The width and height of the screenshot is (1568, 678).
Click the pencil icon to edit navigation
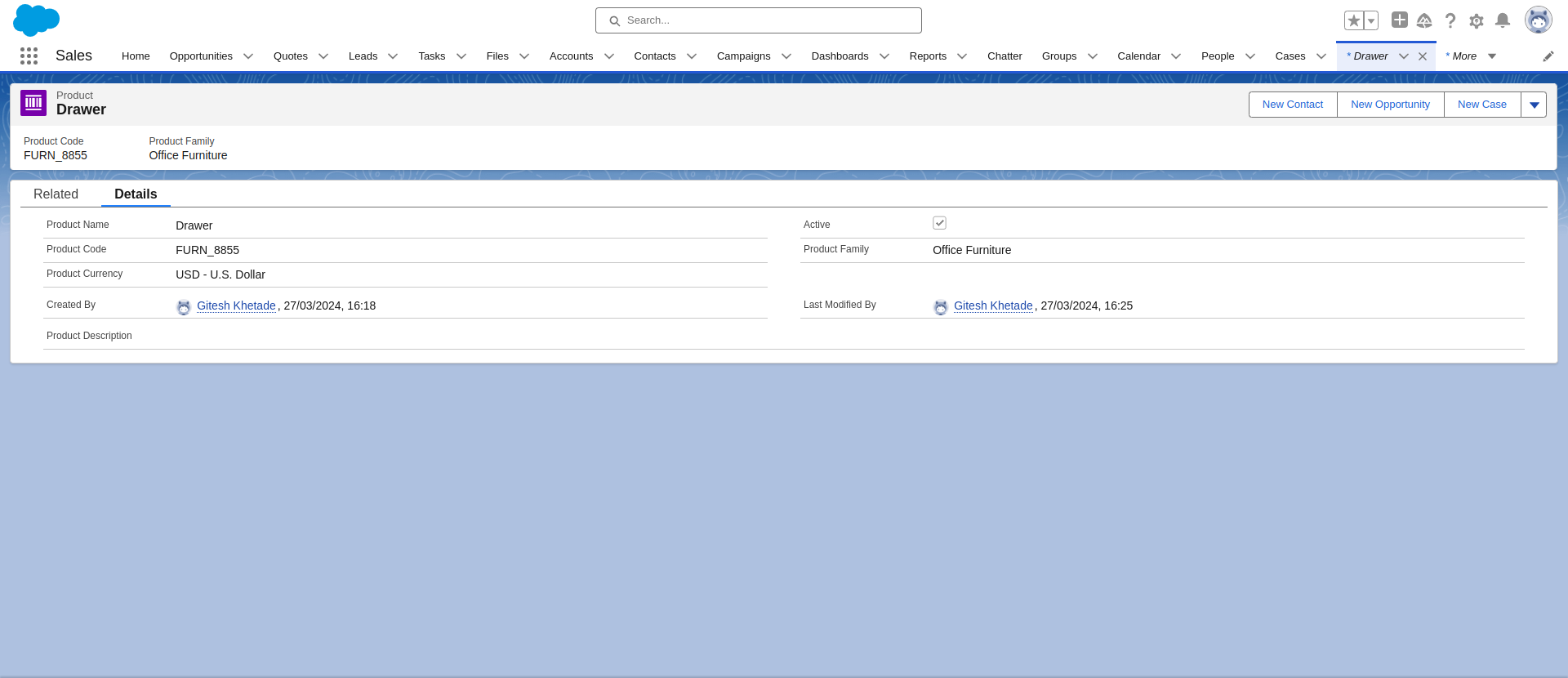[1548, 56]
